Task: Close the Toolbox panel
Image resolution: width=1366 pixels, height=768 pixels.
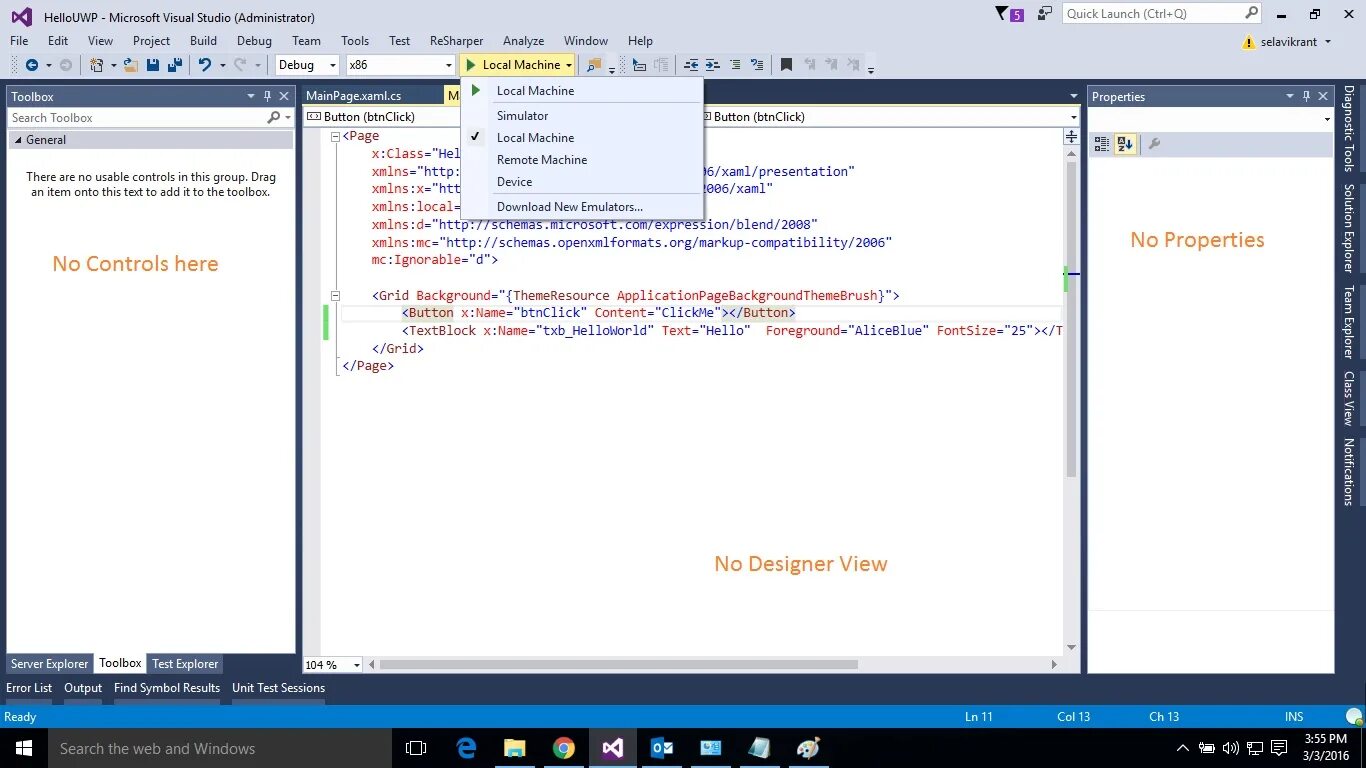Action: point(284,96)
